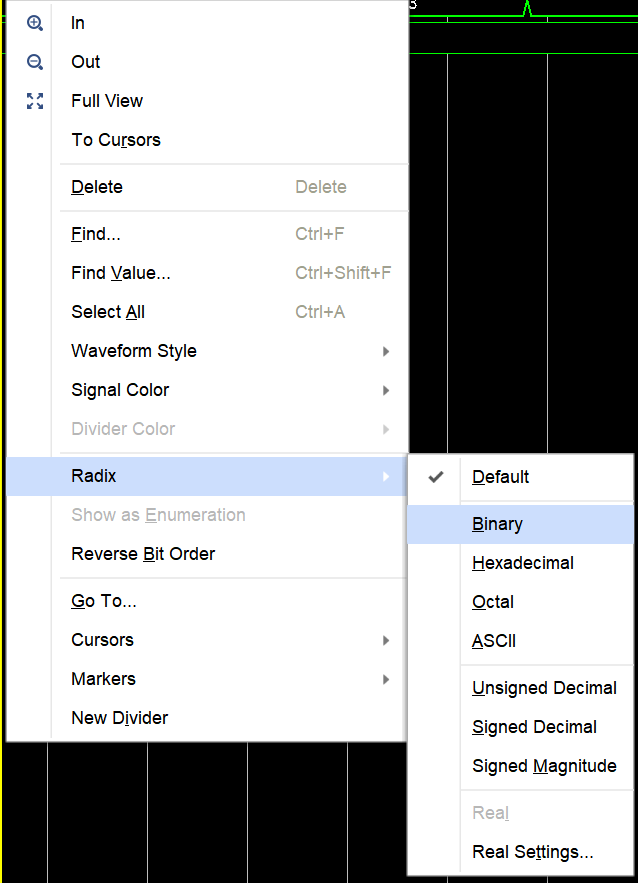
Task: Select the checked Default radix option
Action: click(501, 477)
